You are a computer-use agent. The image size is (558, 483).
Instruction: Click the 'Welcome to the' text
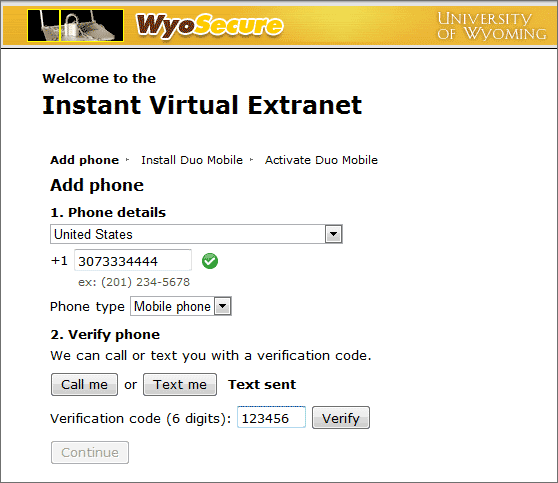pyautogui.click(x=99, y=78)
